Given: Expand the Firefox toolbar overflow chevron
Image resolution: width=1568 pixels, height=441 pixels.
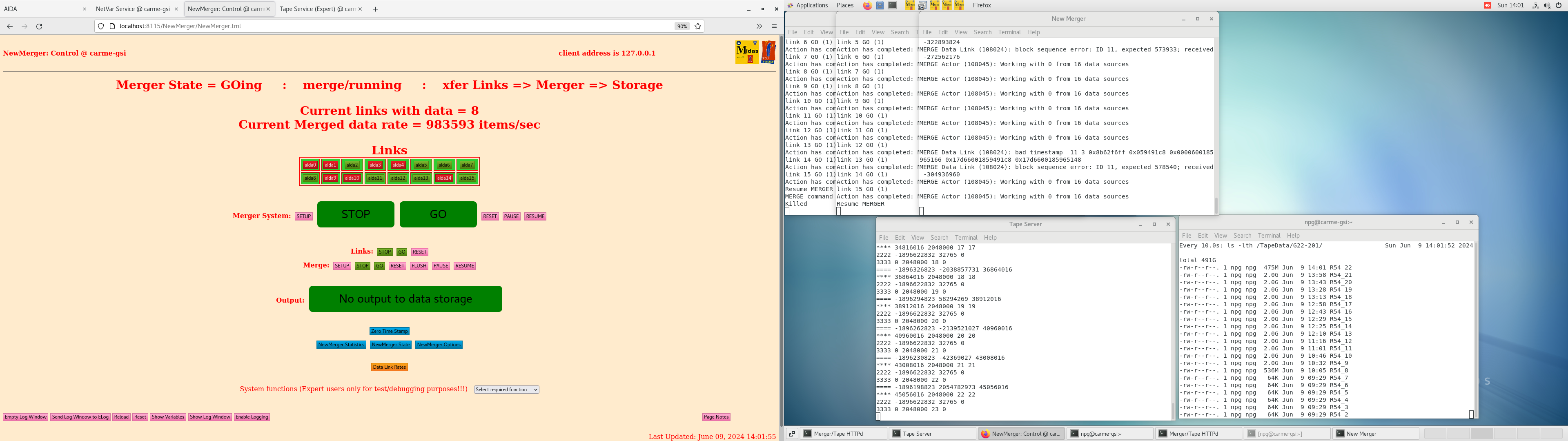Looking at the screenshot, I should coord(759,26).
